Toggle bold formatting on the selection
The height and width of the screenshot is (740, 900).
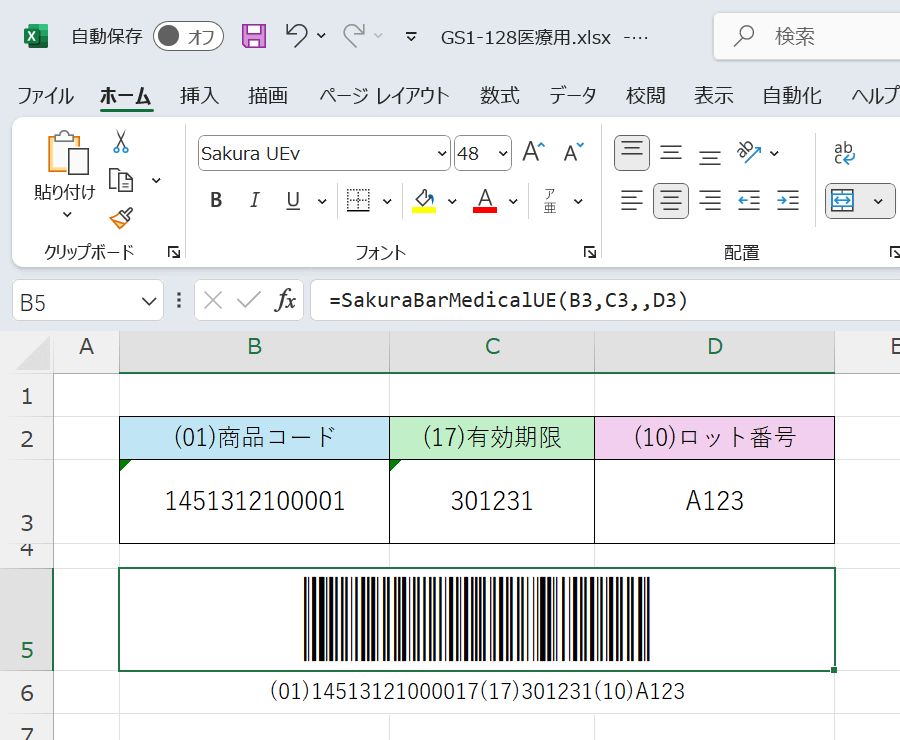215,199
